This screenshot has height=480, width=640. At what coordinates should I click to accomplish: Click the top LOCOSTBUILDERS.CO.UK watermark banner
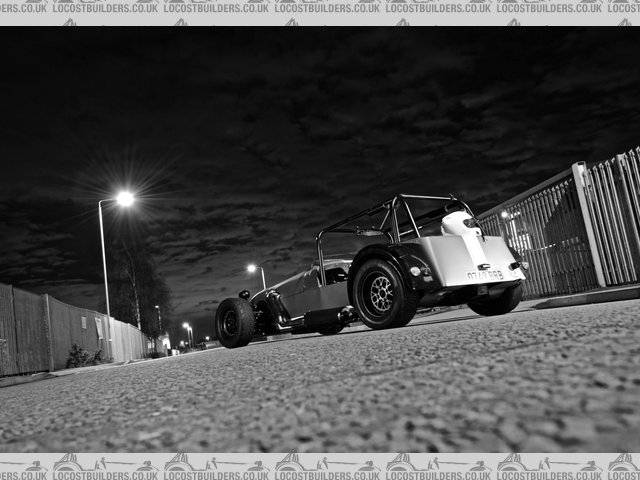tap(320, 7)
